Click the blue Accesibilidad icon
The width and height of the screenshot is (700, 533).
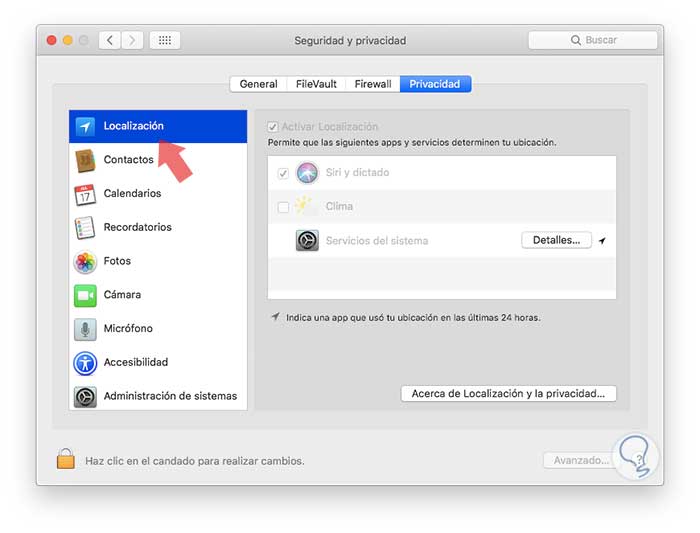[85, 363]
